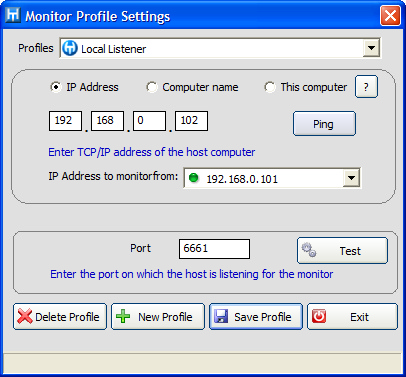Open help with the question mark button
Screen dimensions: 406x377
click(366, 87)
